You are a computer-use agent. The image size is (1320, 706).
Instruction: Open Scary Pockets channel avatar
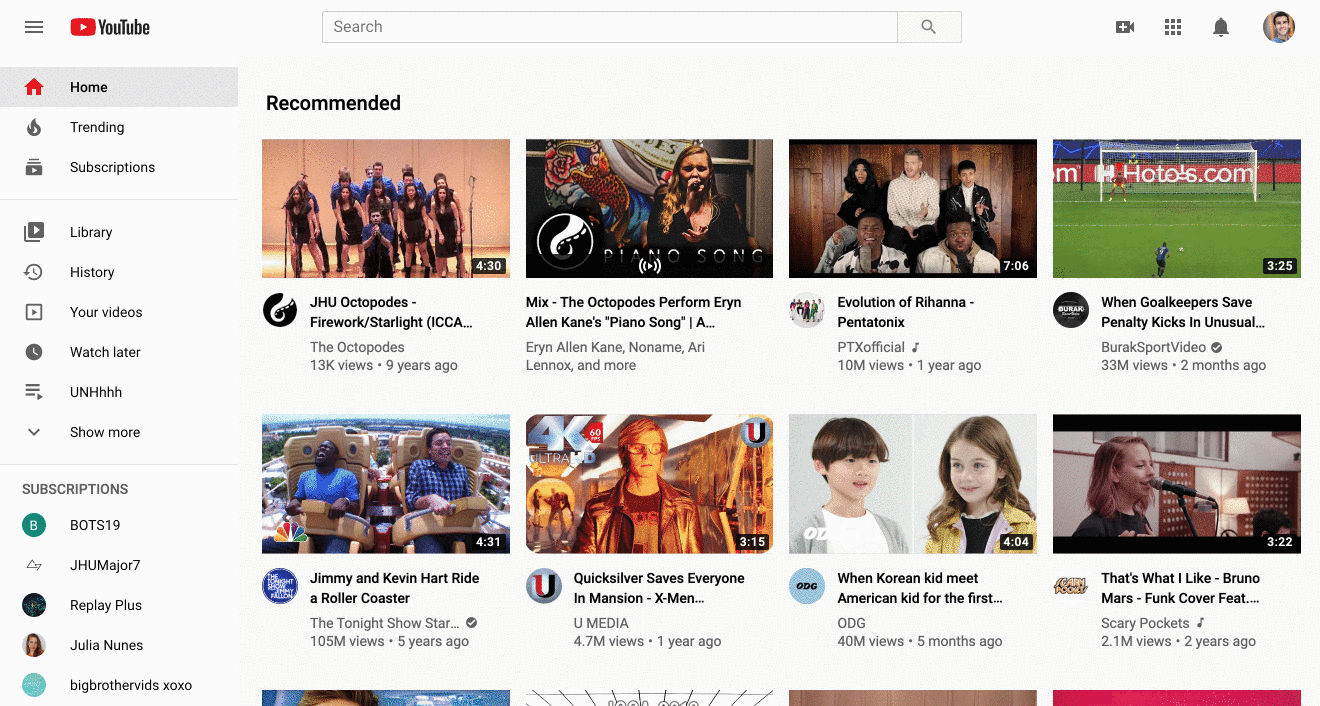(x=1070, y=586)
